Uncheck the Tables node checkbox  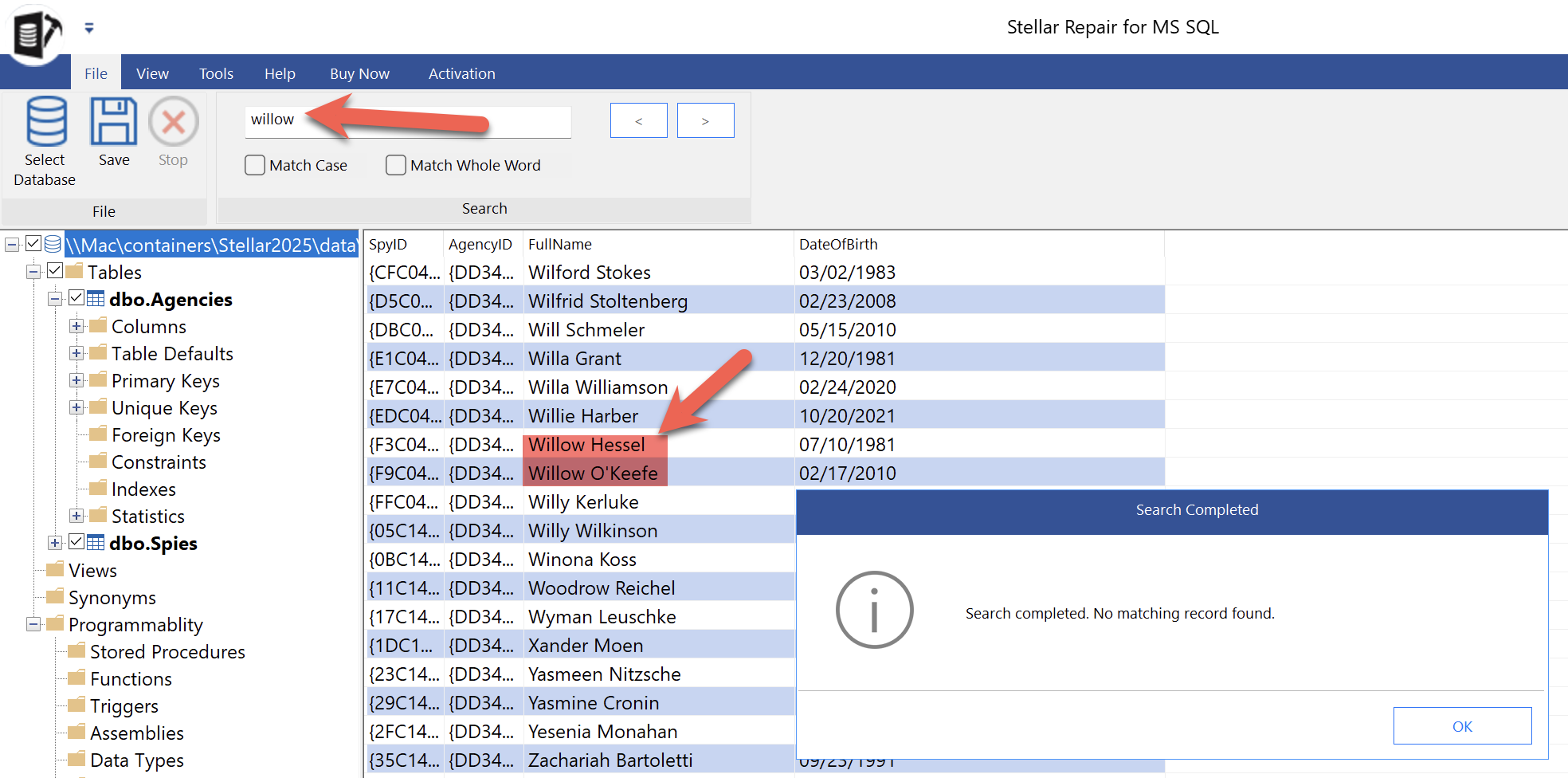(x=55, y=271)
